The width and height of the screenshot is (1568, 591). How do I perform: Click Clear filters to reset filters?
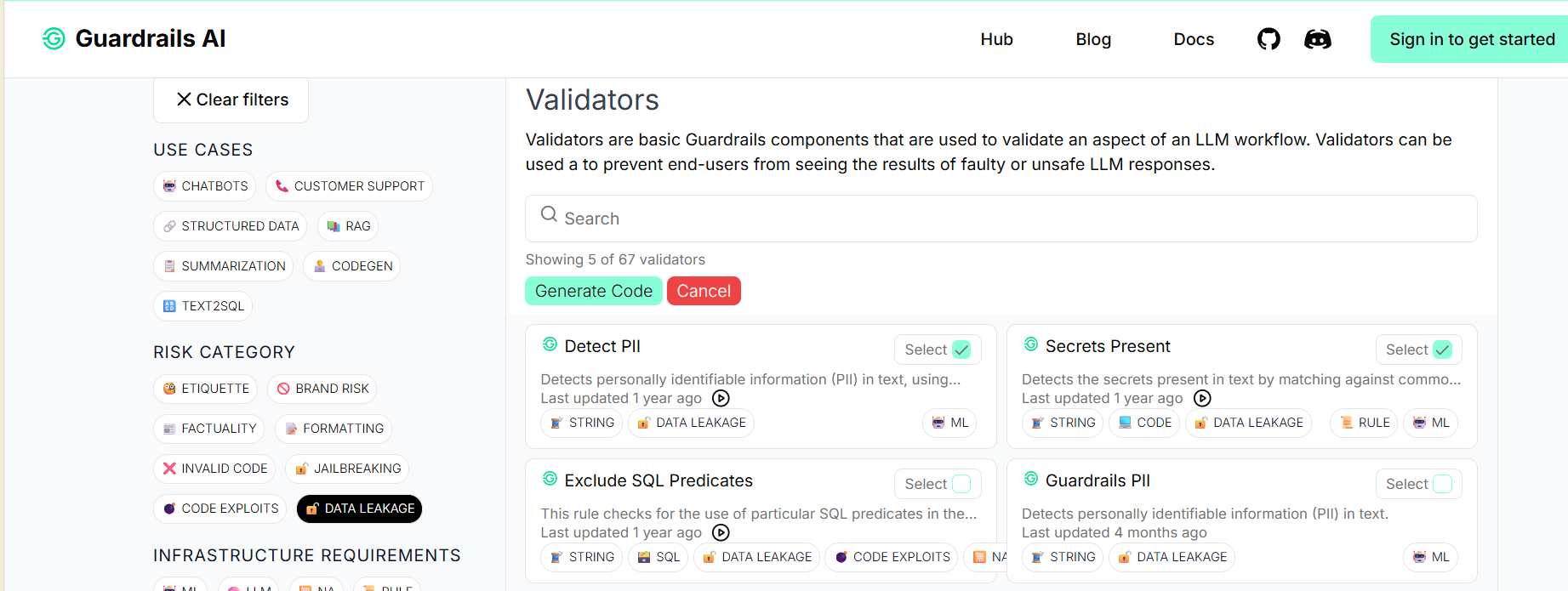[231, 99]
